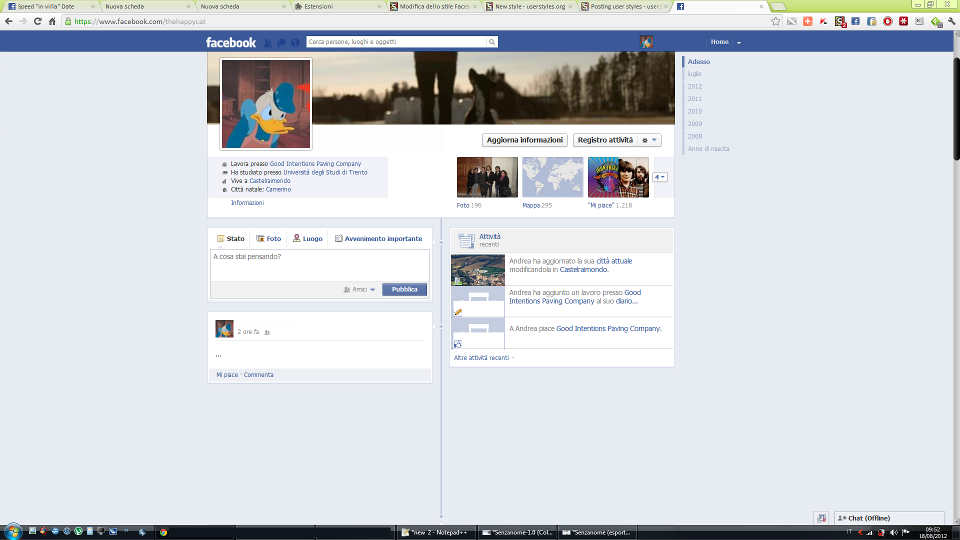Click Commenta under the post
The width and height of the screenshot is (960, 540).
tap(258, 375)
